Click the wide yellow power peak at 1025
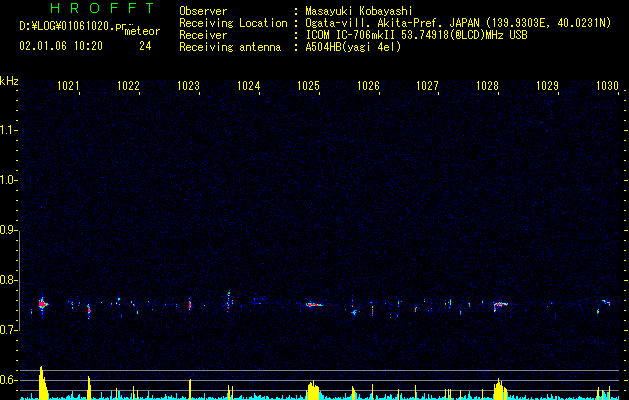 coord(313,390)
